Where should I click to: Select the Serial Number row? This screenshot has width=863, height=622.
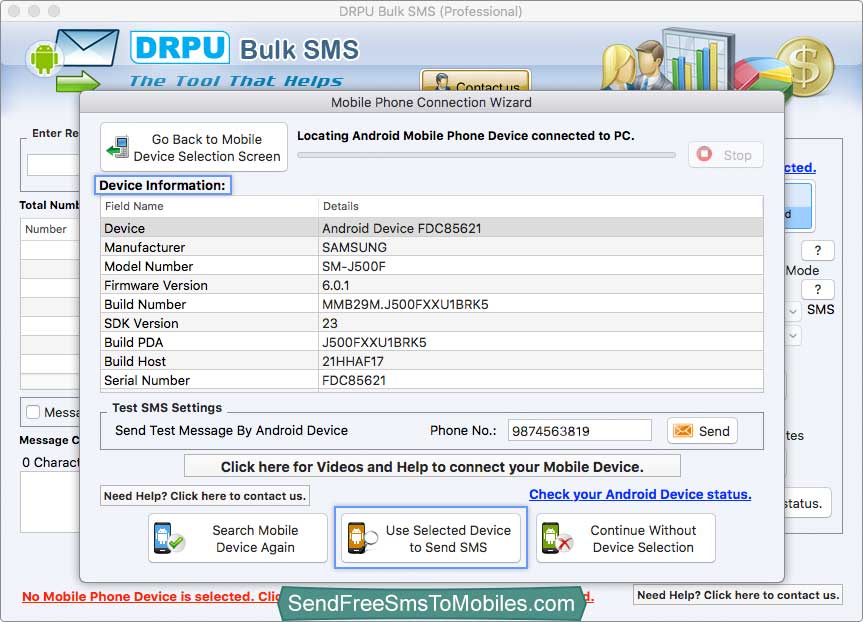[x=432, y=380]
